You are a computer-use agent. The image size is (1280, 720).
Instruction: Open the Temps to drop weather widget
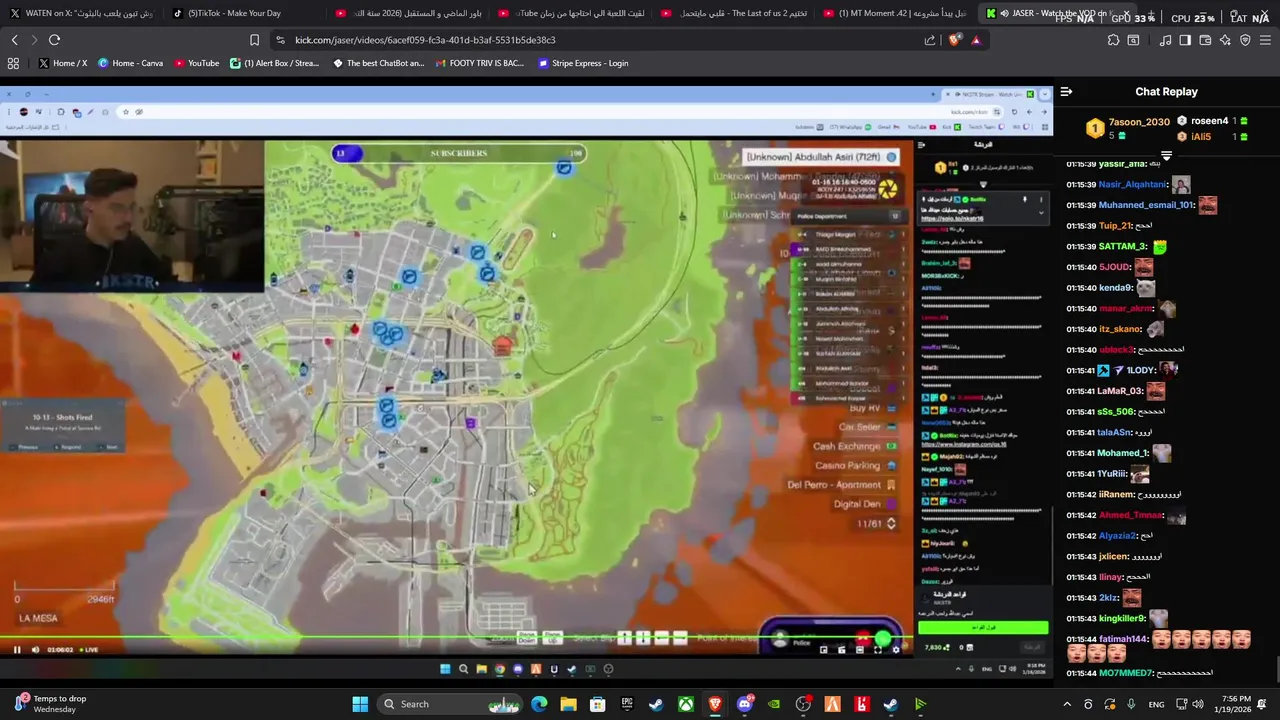tap(50, 704)
